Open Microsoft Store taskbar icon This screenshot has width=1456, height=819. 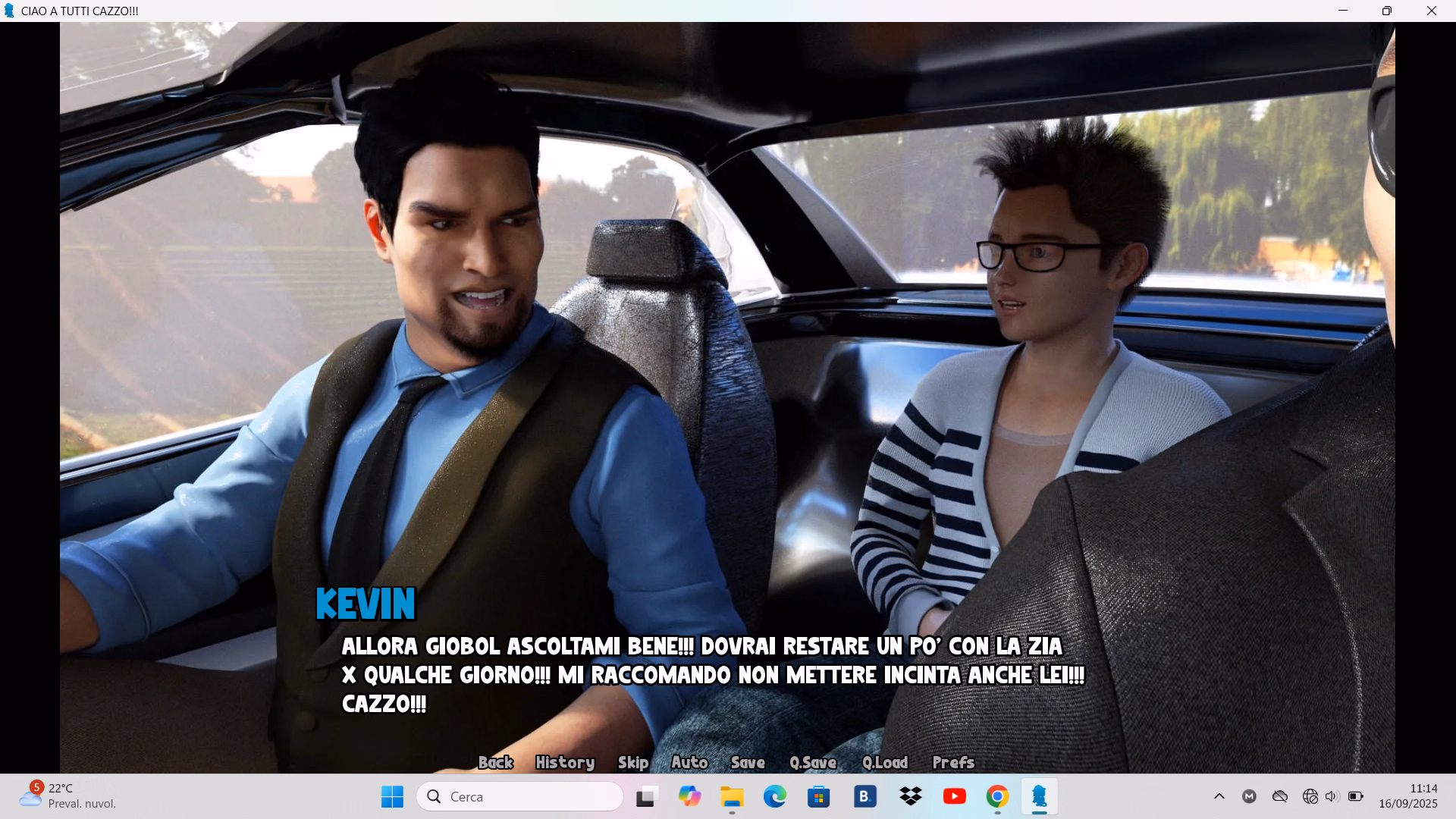click(x=818, y=796)
